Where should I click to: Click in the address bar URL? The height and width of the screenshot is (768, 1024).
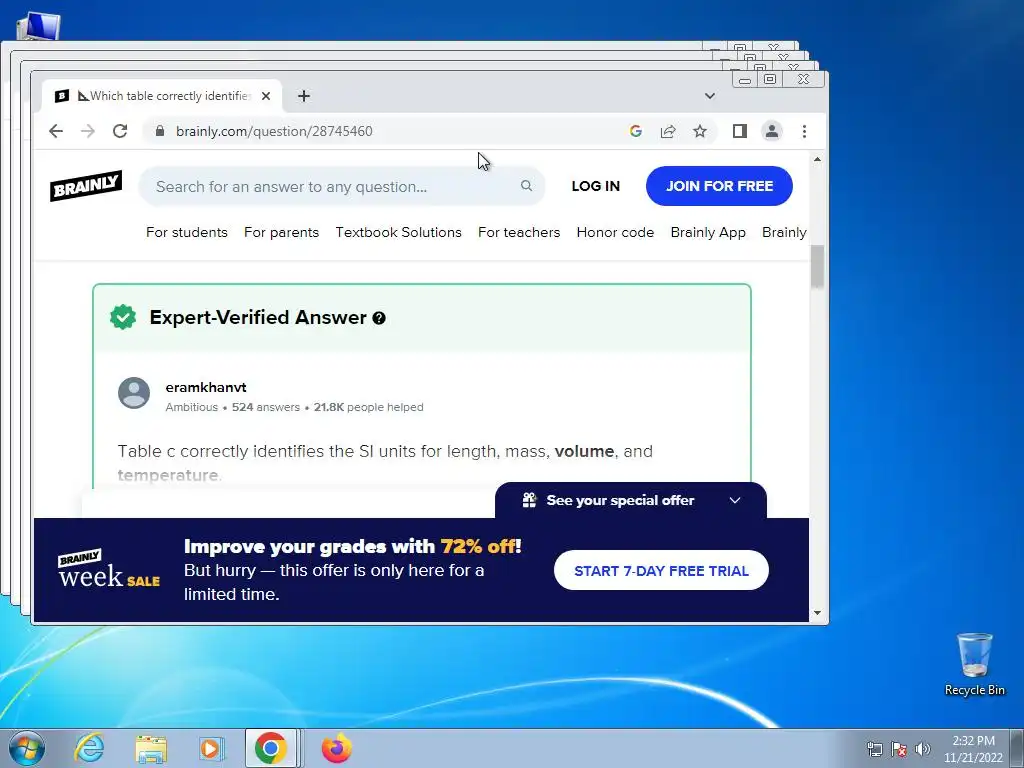[274, 131]
